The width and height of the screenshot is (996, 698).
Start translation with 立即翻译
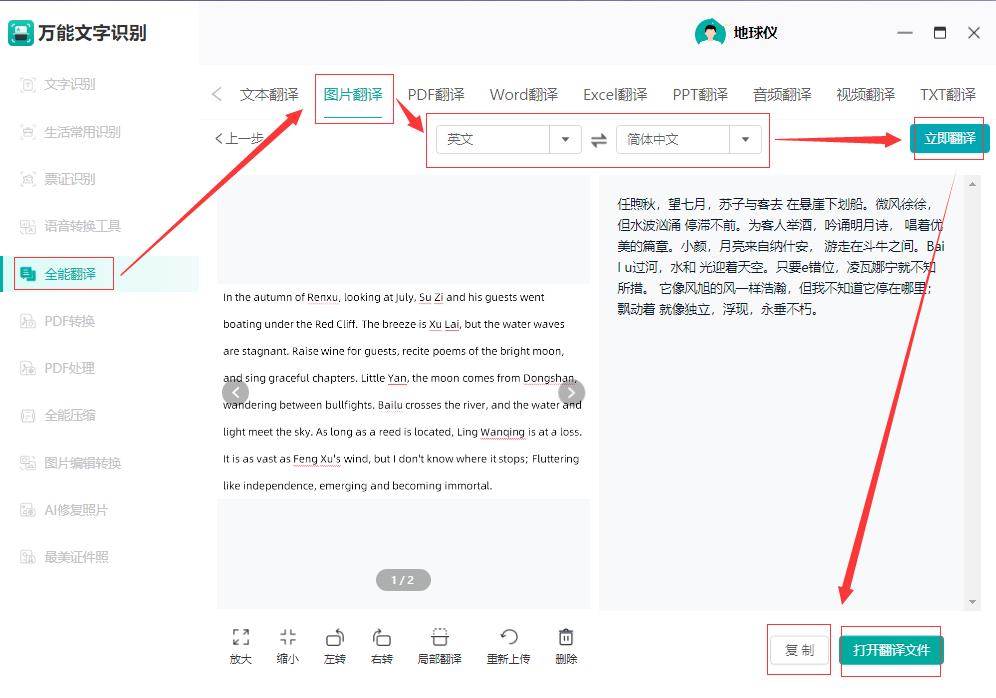948,139
